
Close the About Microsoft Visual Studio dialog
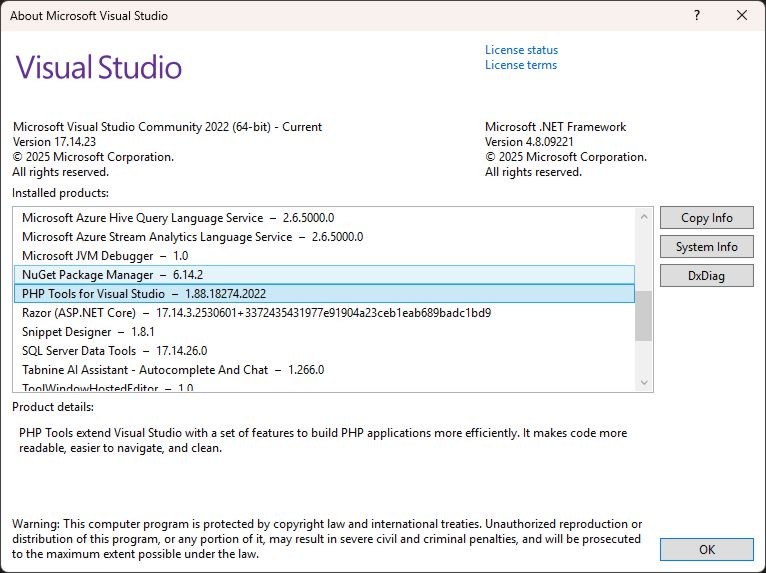pos(741,16)
